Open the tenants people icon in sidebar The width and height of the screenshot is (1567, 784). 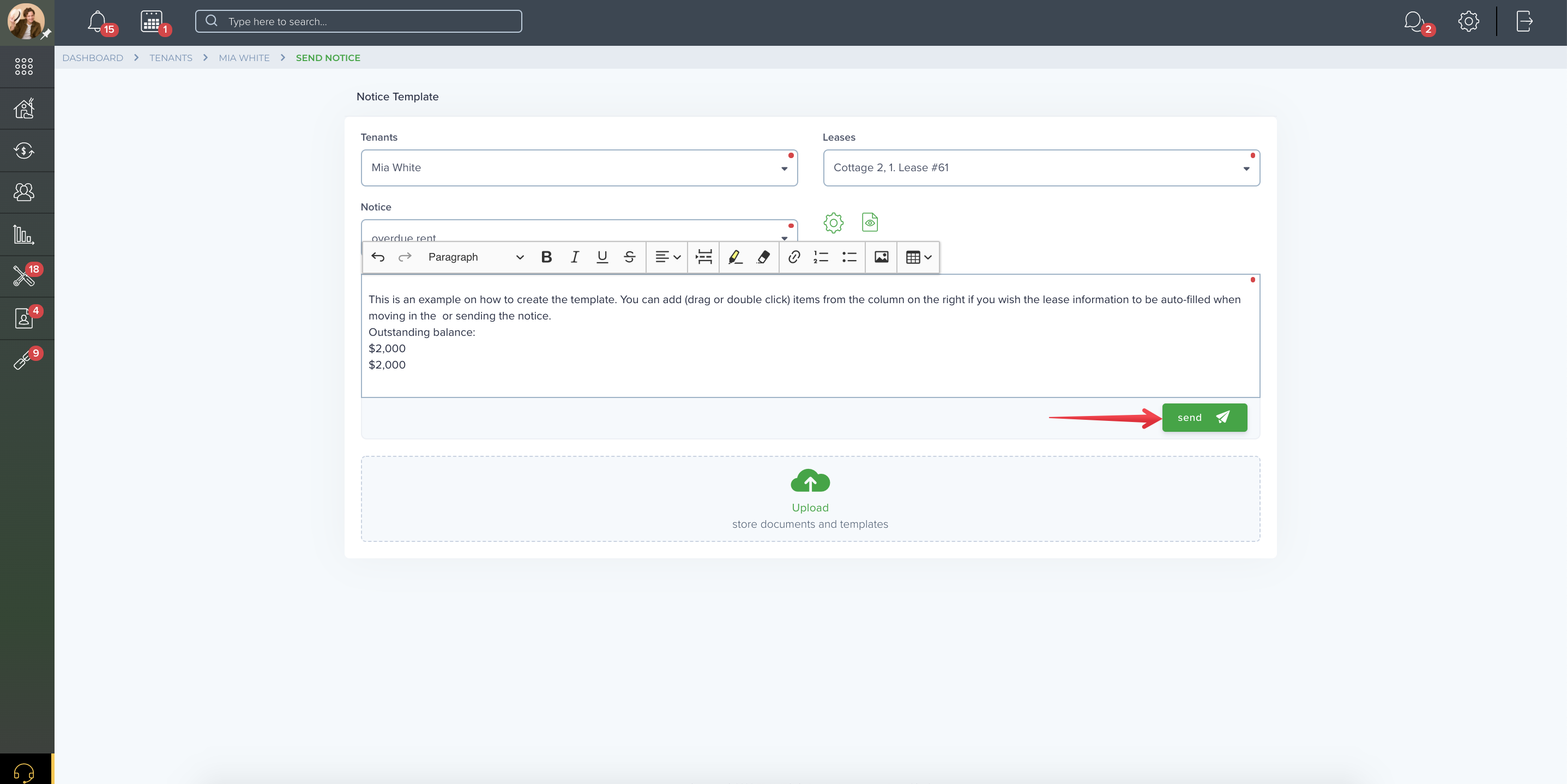point(24,192)
